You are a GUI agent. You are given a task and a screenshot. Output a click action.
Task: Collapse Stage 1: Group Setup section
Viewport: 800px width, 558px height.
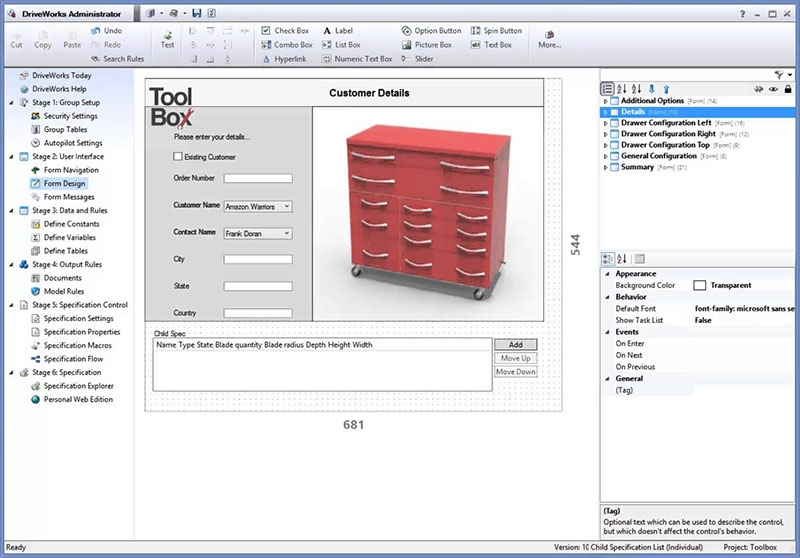[11, 103]
